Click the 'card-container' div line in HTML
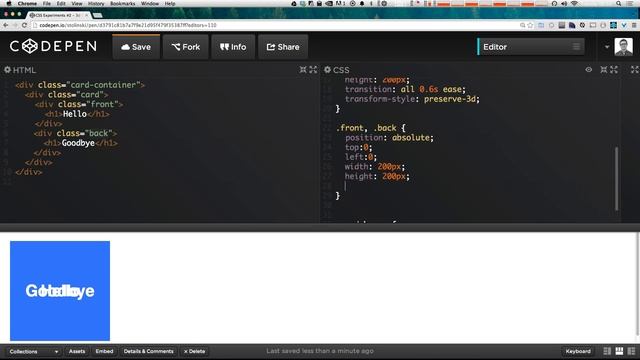The image size is (640, 360). click(80, 85)
